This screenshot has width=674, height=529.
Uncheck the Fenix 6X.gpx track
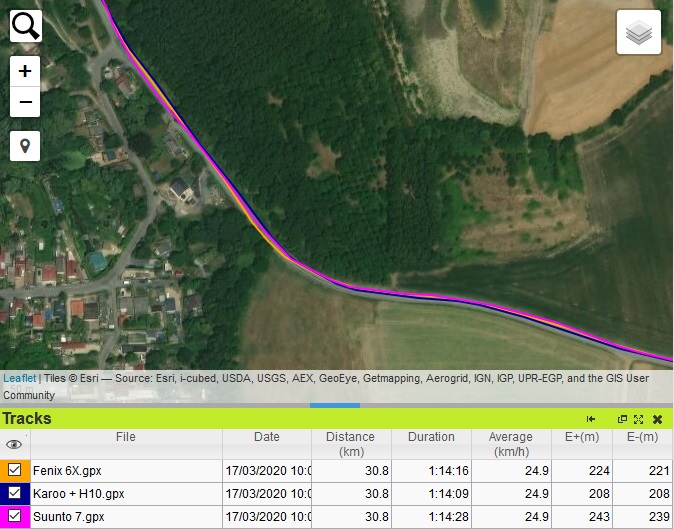[x=15, y=470]
